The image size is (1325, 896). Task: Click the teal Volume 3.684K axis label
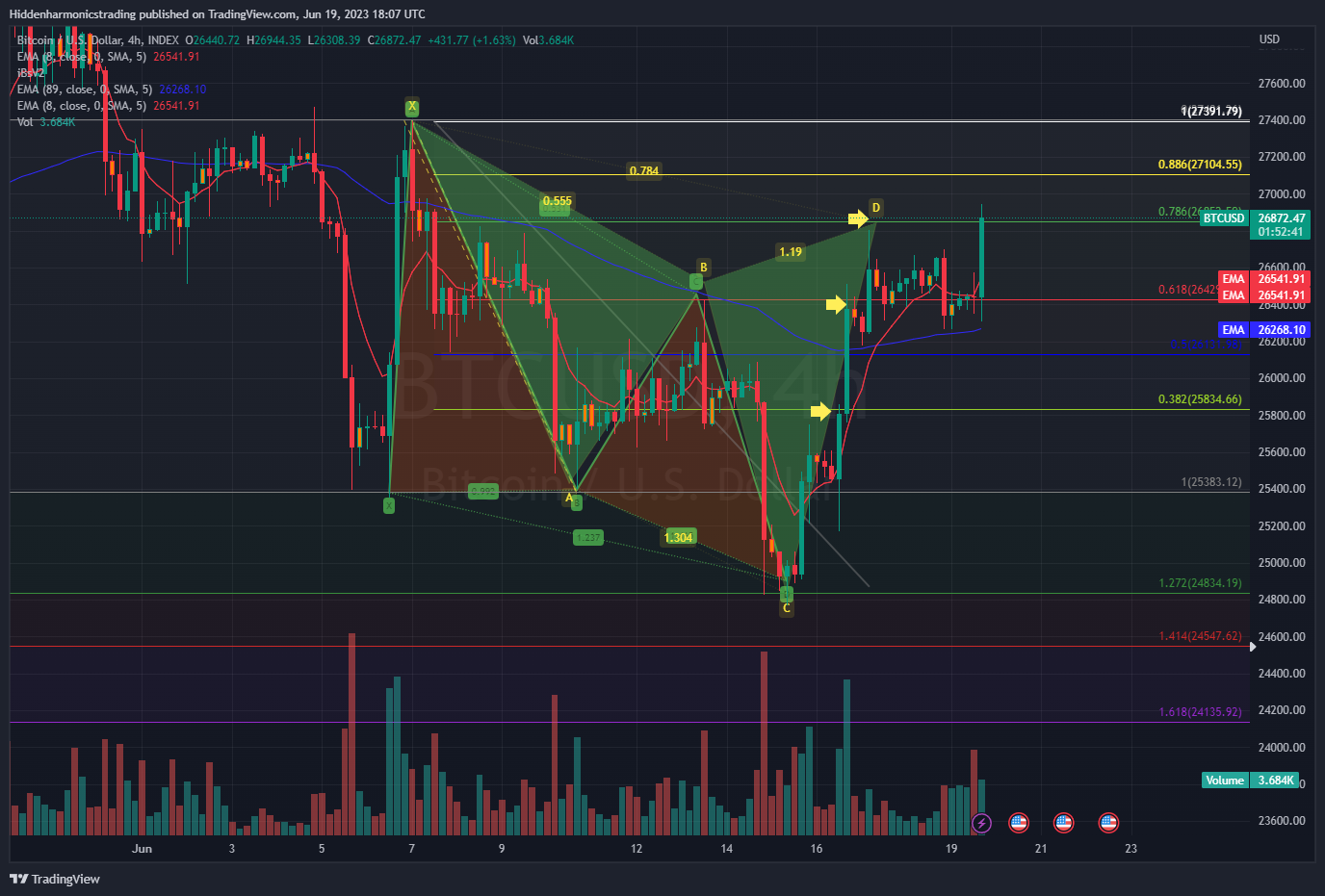[1250, 781]
